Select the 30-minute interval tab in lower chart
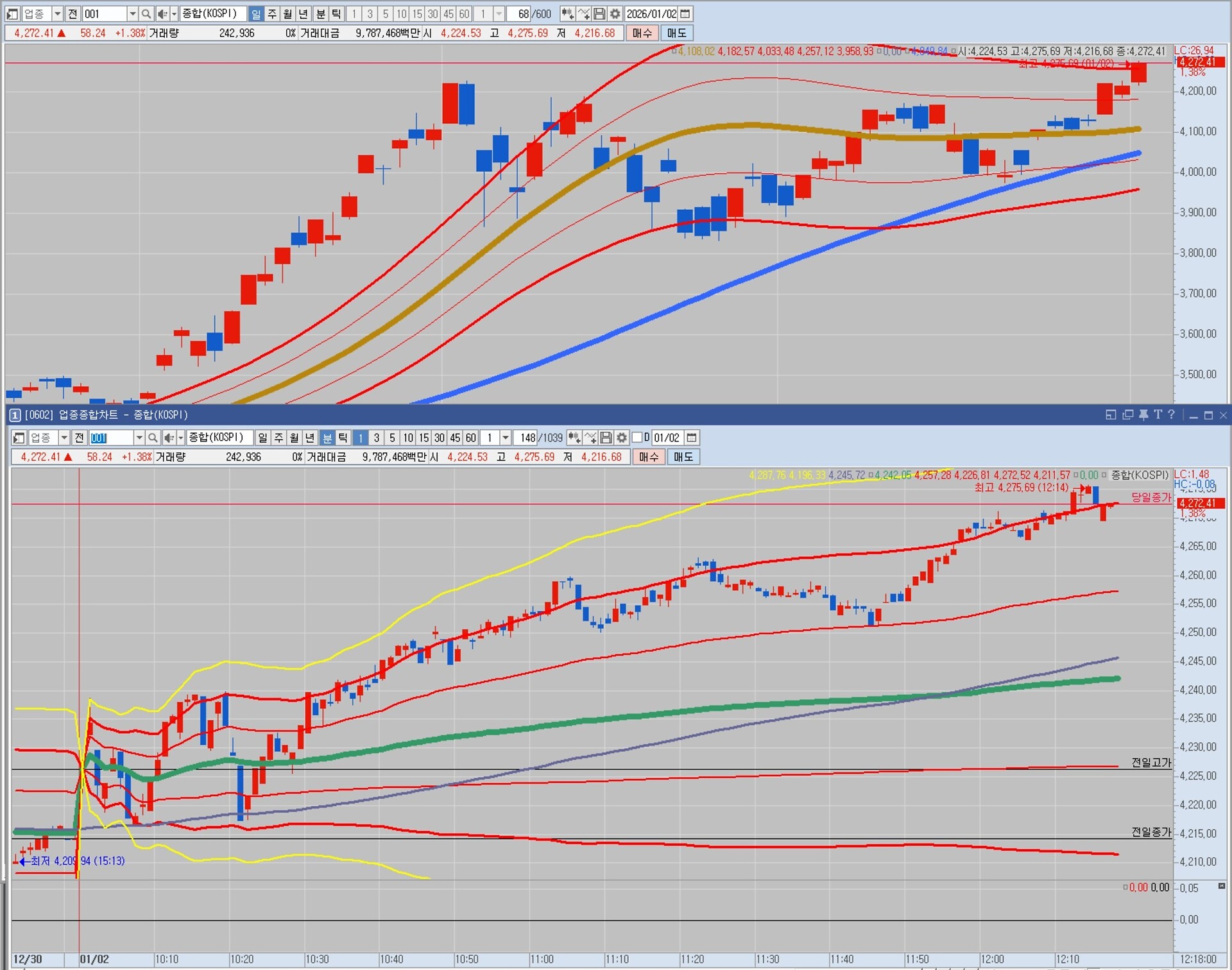The image size is (1232, 970). (439, 438)
